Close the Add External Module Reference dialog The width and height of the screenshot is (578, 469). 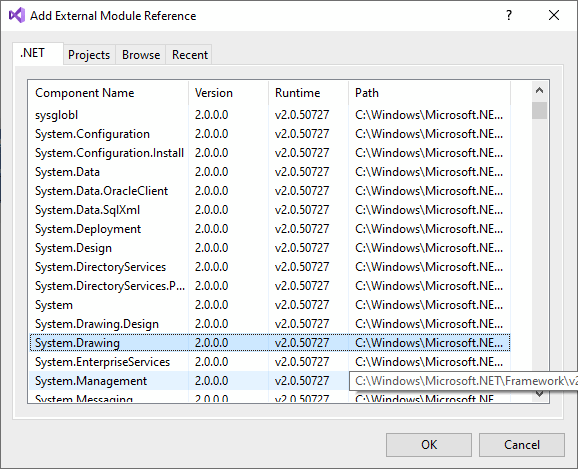554,15
